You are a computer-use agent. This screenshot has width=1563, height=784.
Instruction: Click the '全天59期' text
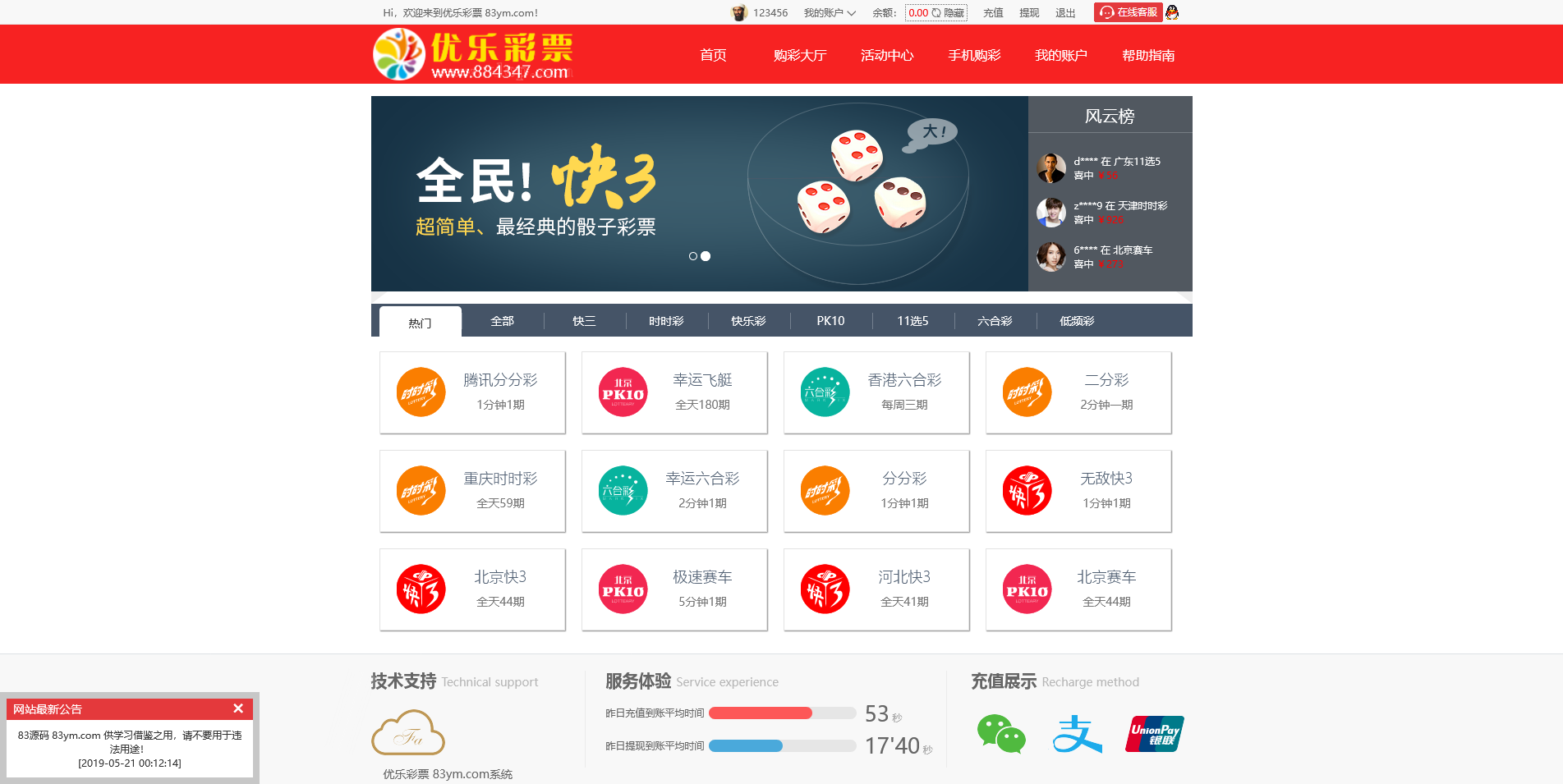500,503
